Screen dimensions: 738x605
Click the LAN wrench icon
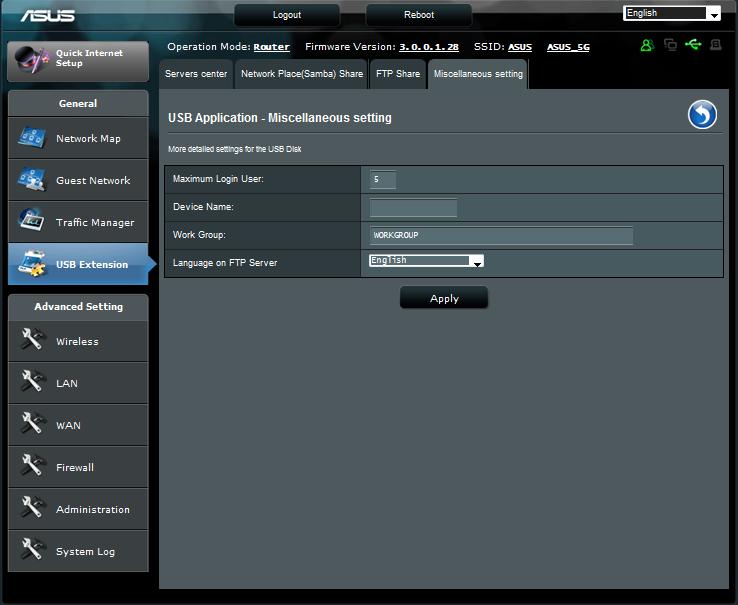[x=32, y=381]
